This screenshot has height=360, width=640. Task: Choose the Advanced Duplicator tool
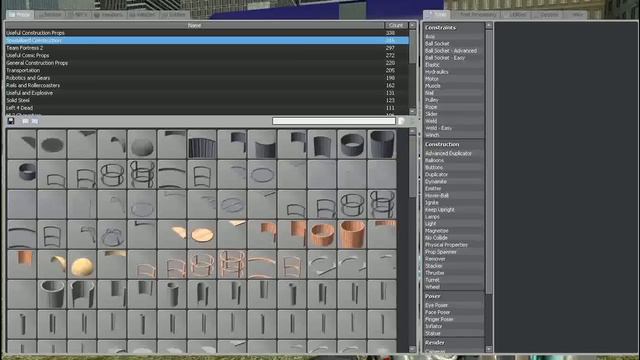click(x=453, y=153)
